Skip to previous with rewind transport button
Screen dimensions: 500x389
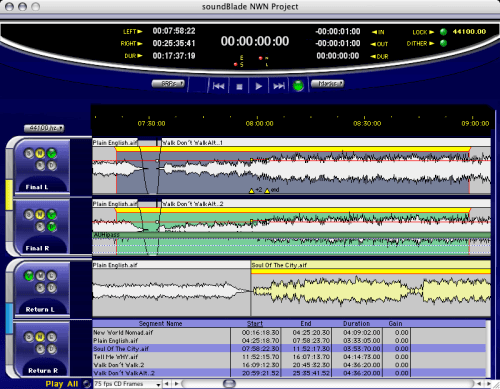click(219, 86)
